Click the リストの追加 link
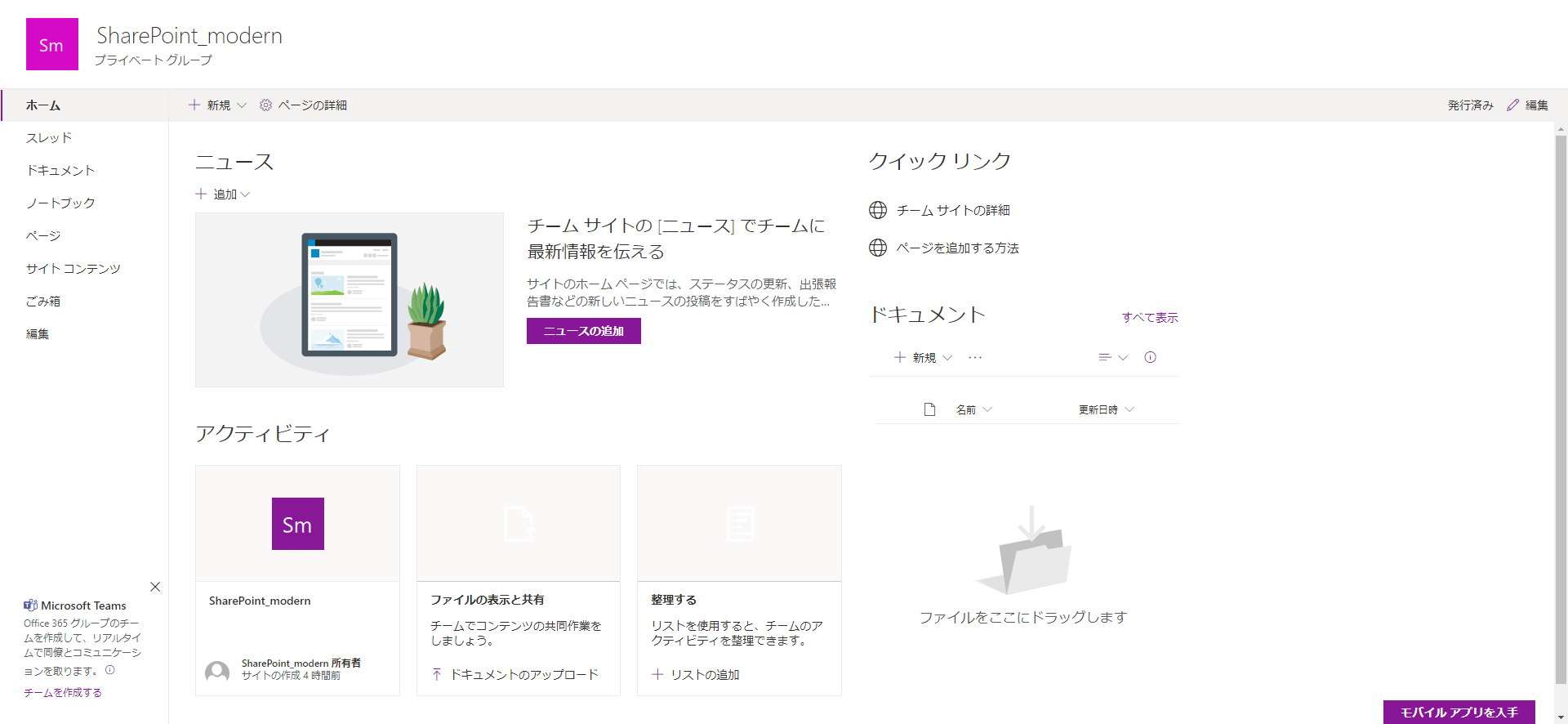 click(x=705, y=674)
